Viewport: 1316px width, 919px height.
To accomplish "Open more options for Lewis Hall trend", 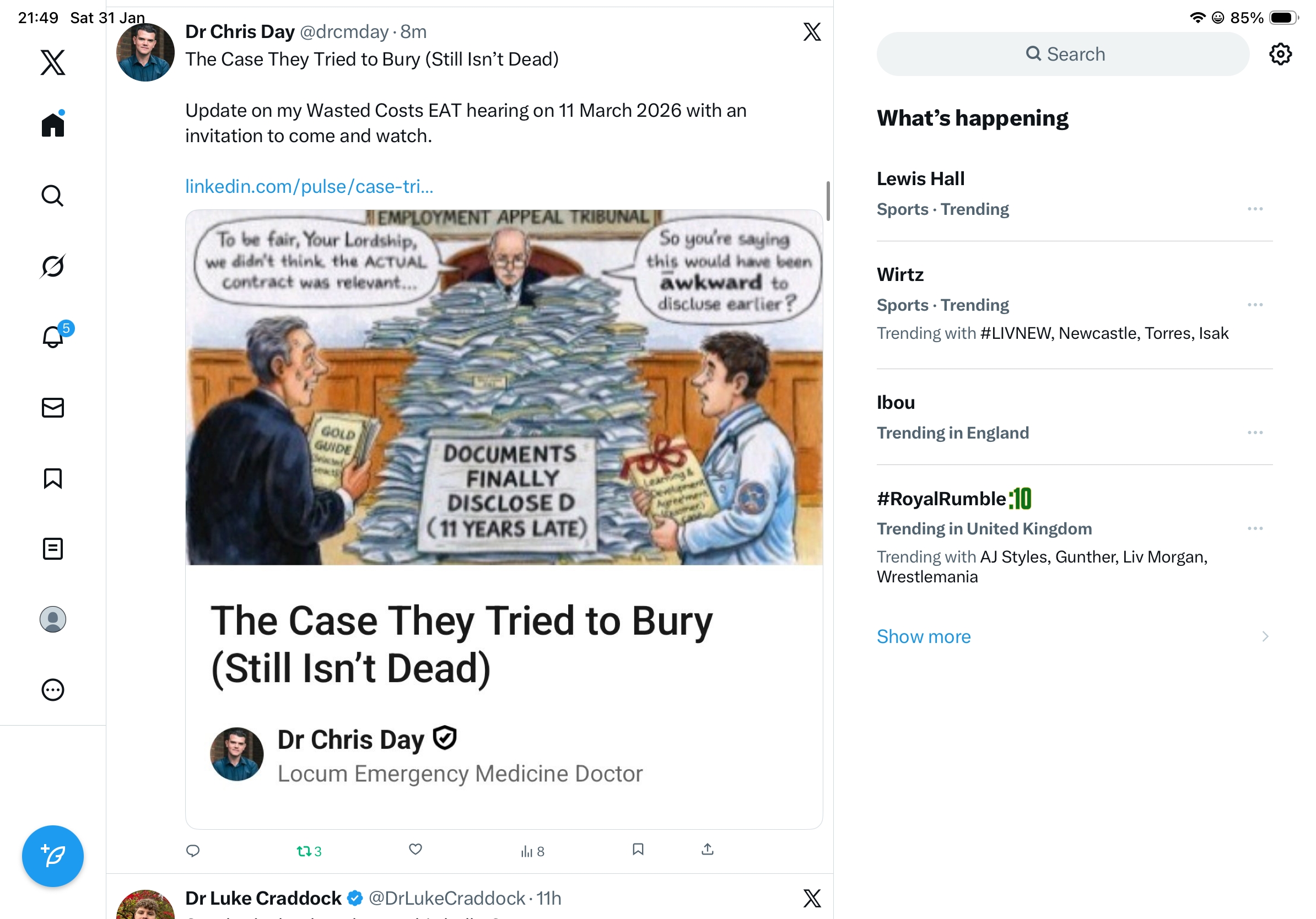I will (x=1255, y=209).
